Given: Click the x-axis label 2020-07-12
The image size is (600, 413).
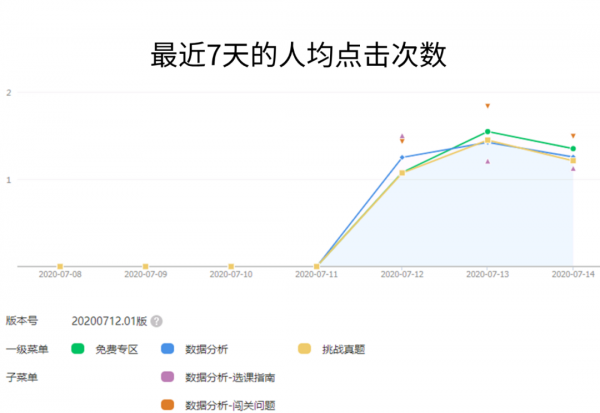Looking at the screenshot, I should coord(402,274).
